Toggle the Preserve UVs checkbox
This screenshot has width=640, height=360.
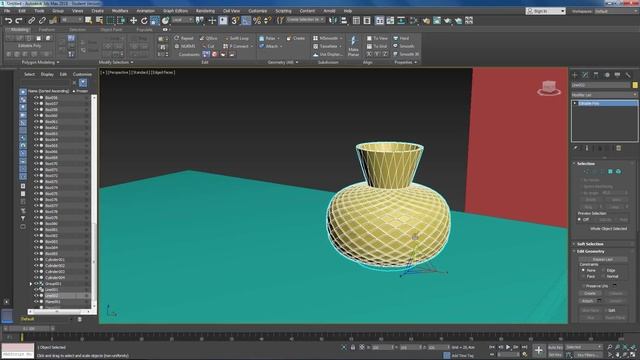[583, 286]
